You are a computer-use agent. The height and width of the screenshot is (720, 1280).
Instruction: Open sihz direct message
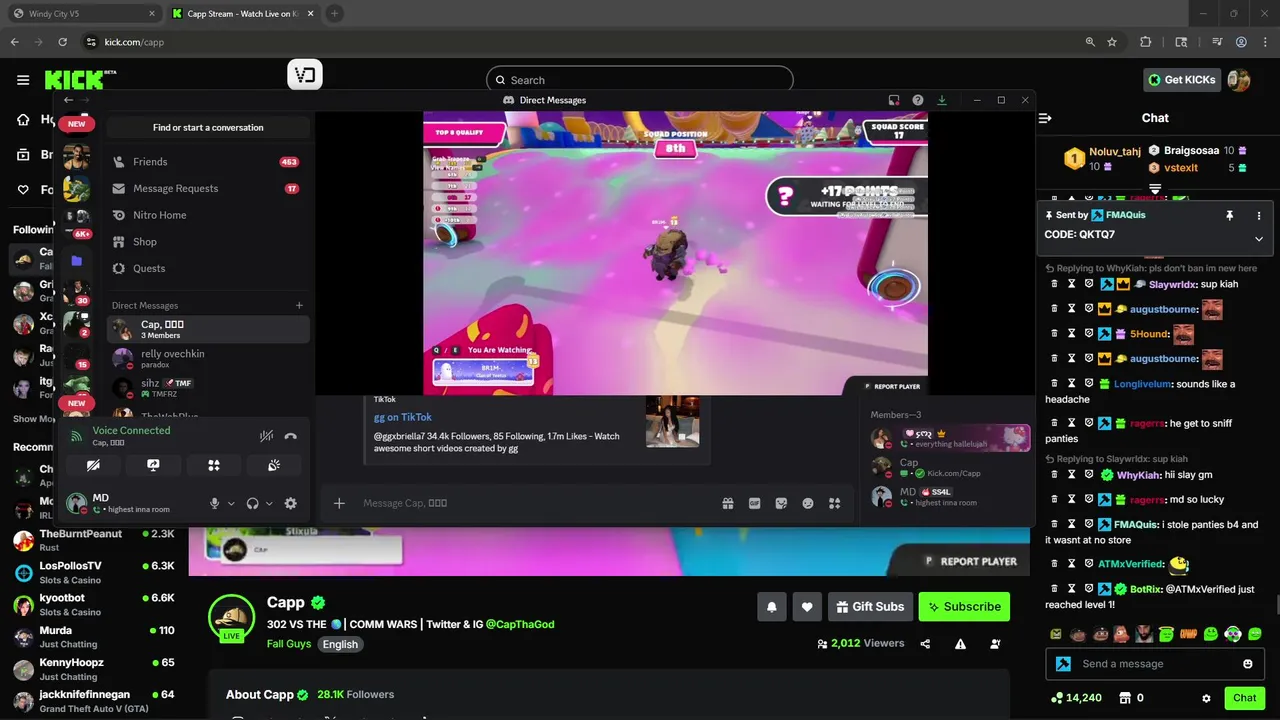click(x=208, y=387)
